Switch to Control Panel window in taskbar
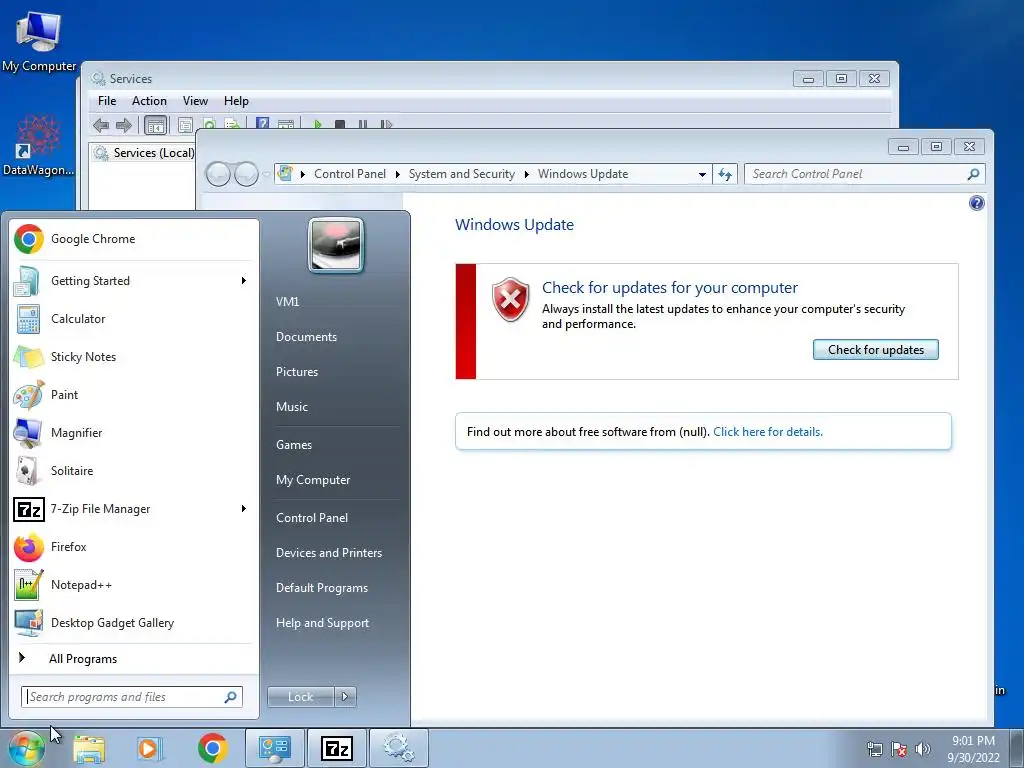1024x768 pixels. [274, 748]
